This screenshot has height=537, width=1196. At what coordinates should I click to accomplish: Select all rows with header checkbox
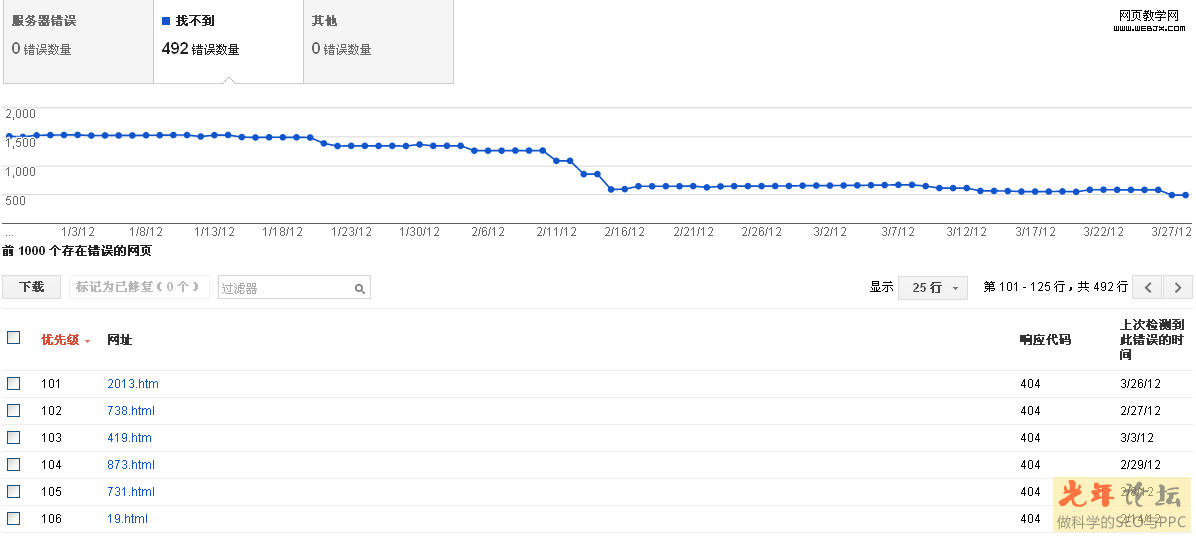click(x=14, y=338)
